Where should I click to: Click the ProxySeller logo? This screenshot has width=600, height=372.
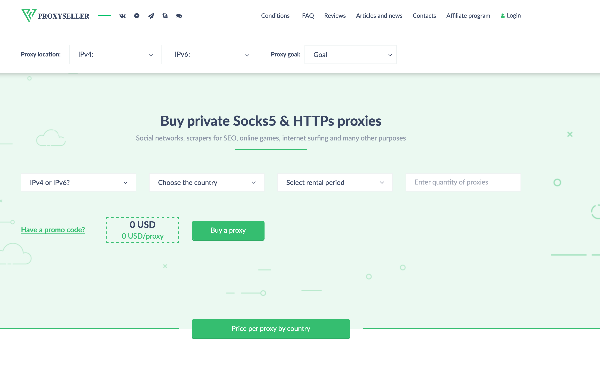[55, 16]
